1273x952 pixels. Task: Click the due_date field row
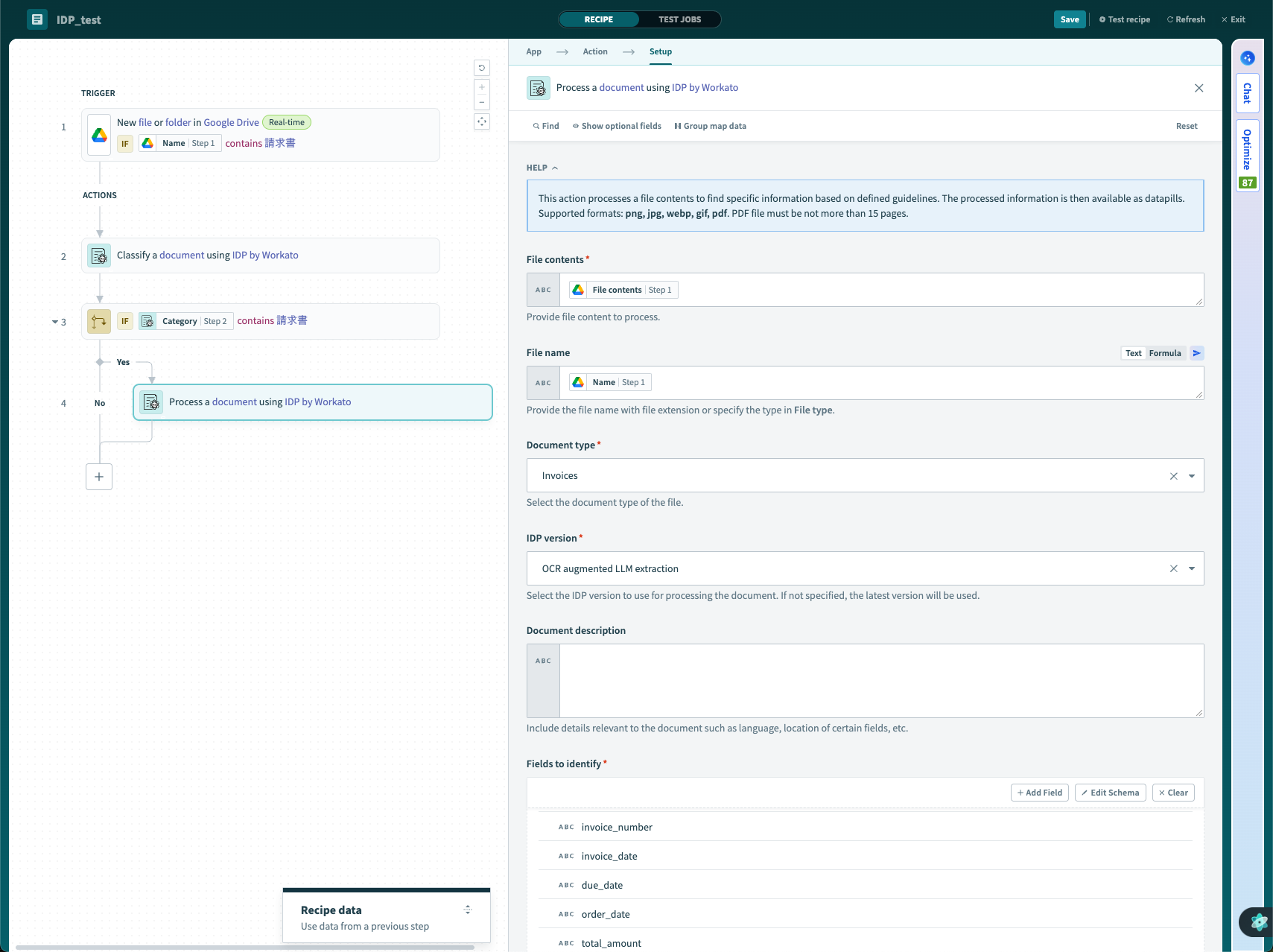866,885
